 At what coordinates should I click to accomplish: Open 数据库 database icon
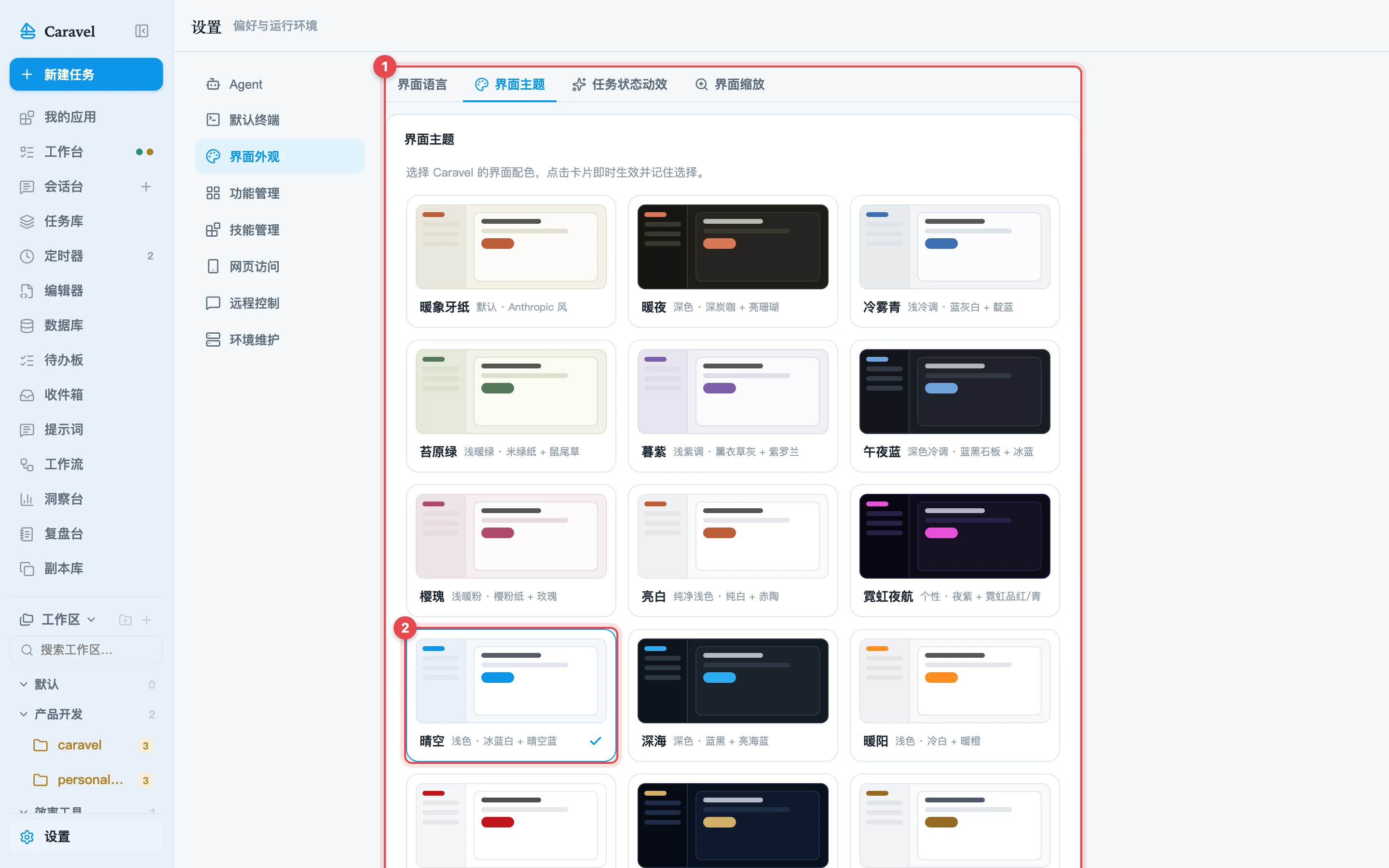tap(27, 325)
